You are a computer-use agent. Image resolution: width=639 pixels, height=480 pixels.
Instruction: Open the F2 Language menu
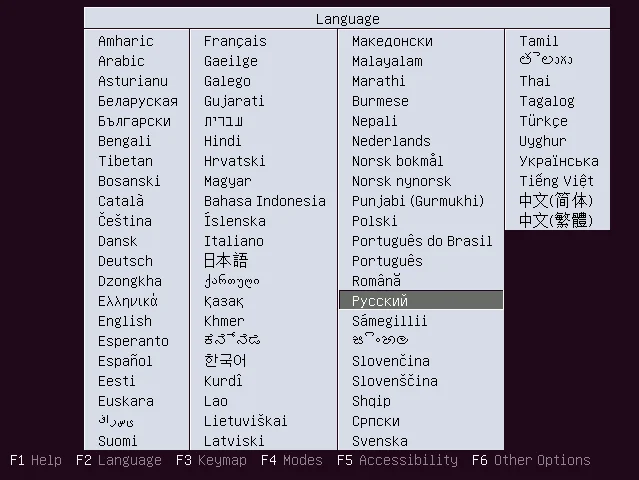118,461
